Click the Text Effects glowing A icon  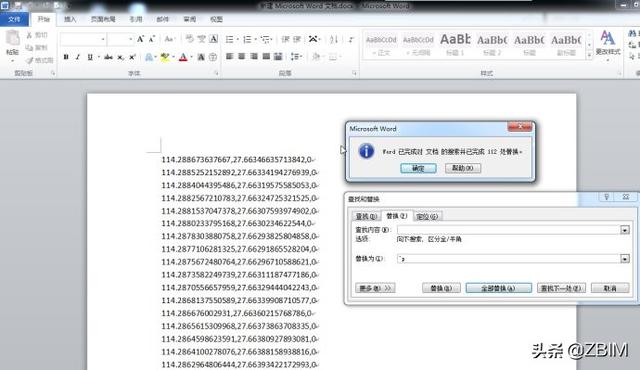point(149,57)
